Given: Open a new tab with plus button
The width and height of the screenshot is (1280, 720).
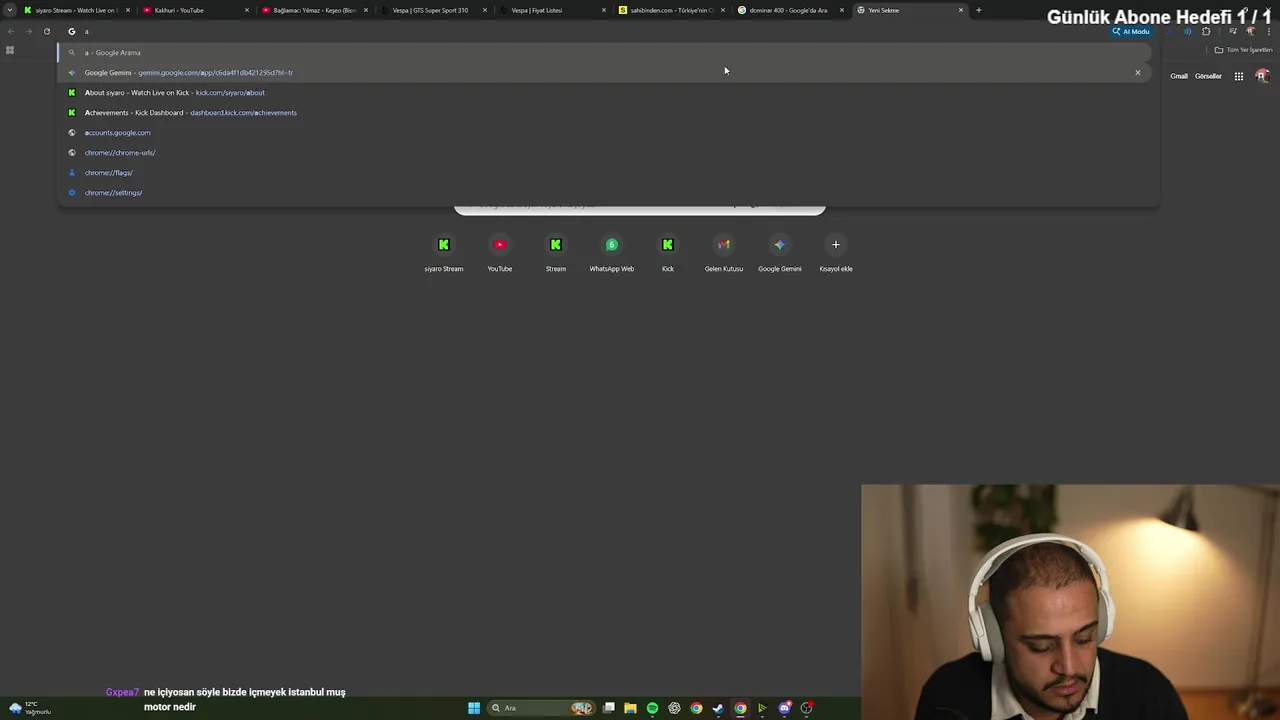Looking at the screenshot, I should point(978,10).
